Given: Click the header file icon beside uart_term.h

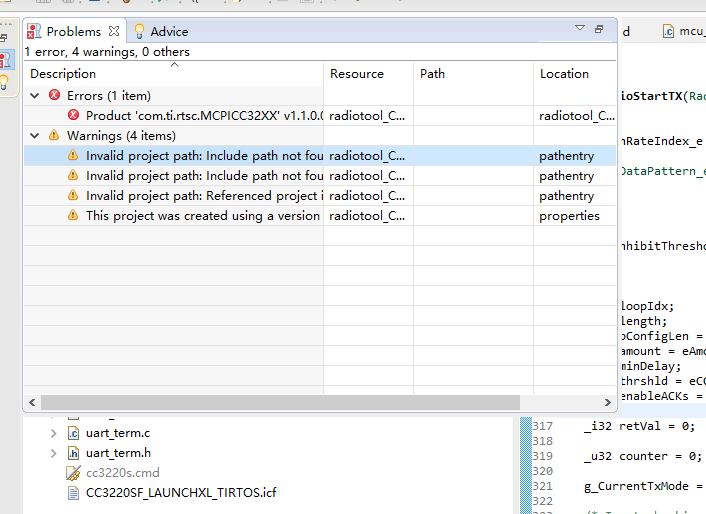Looking at the screenshot, I should (73, 453).
